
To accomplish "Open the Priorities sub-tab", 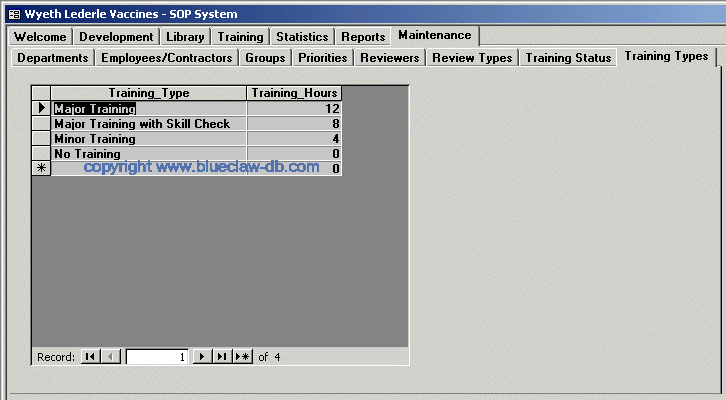I will [323, 58].
